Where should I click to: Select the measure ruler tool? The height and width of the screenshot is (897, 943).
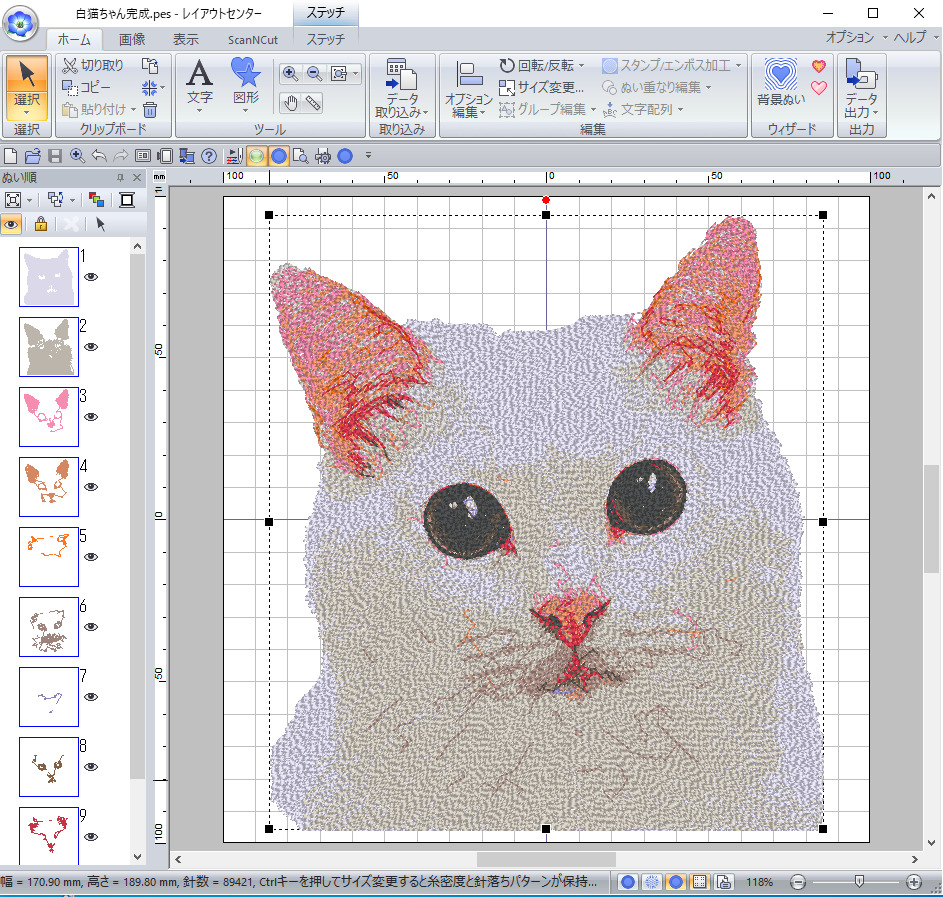coord(313,103)
